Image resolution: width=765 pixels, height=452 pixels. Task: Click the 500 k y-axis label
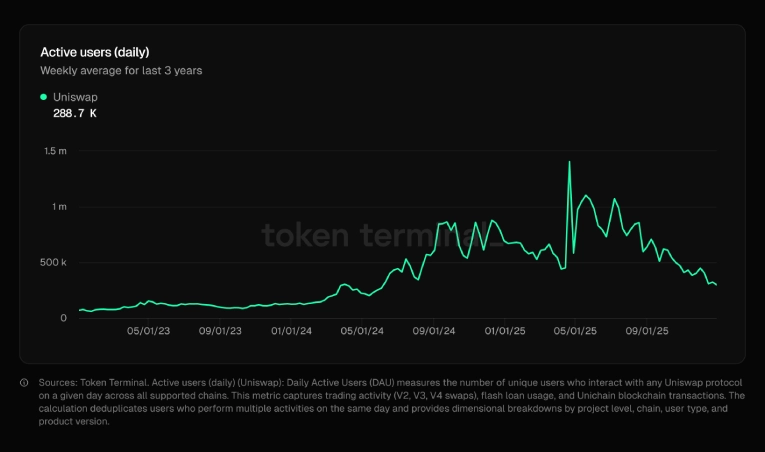[52, 263]
